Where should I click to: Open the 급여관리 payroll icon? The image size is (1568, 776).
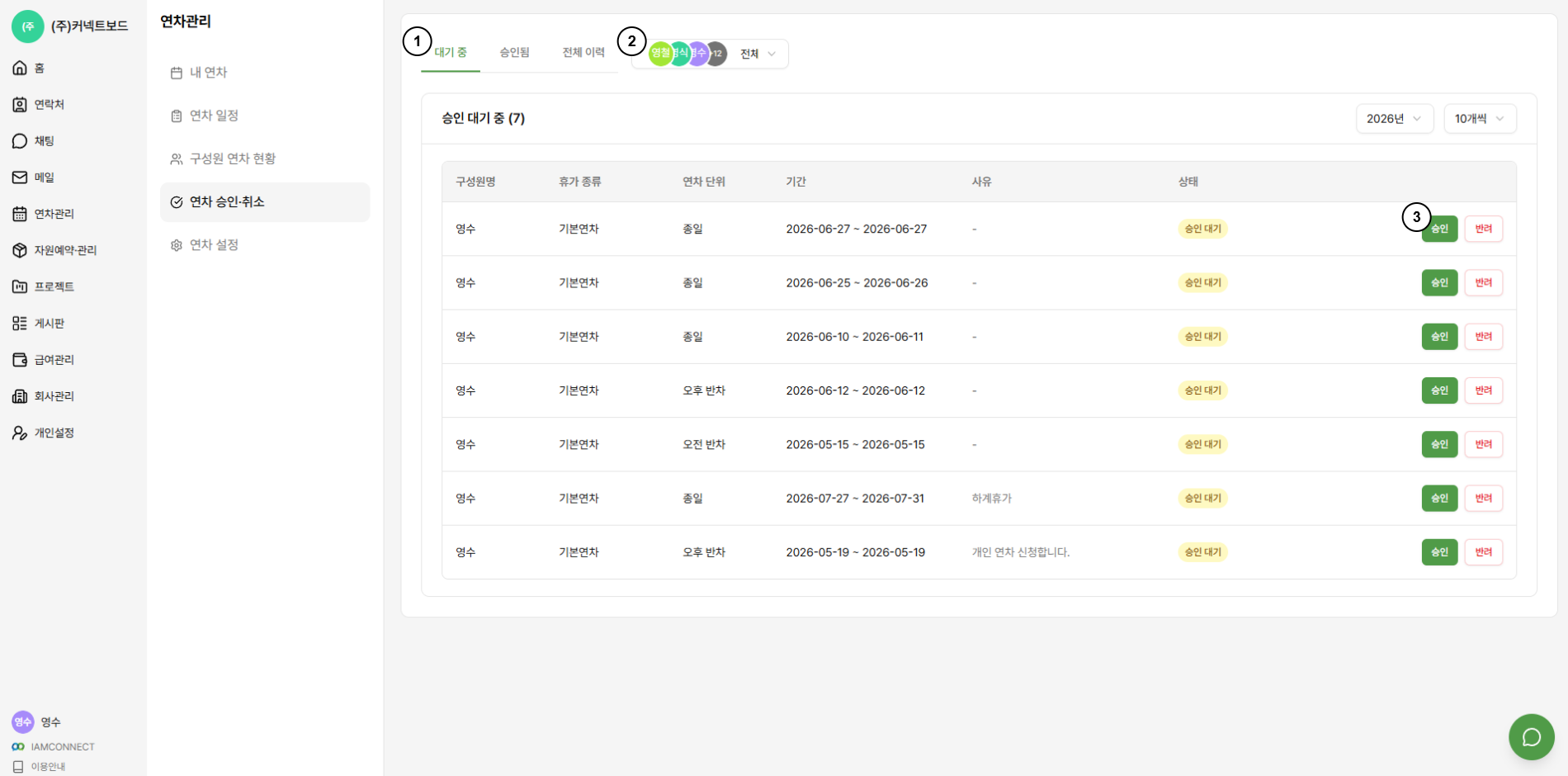(x=20, y=360)
